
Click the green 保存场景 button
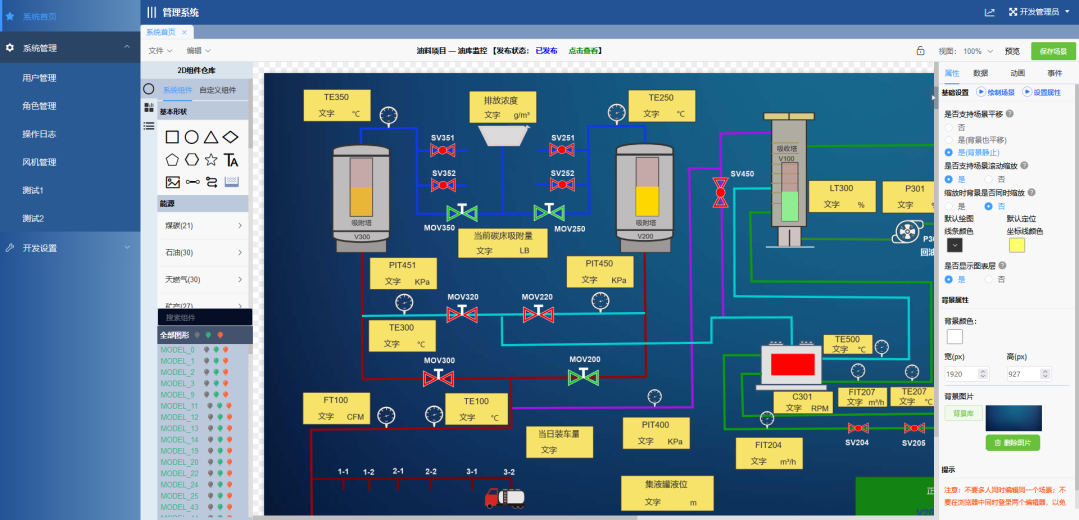pyautogui.click(x=1053, y=51)
